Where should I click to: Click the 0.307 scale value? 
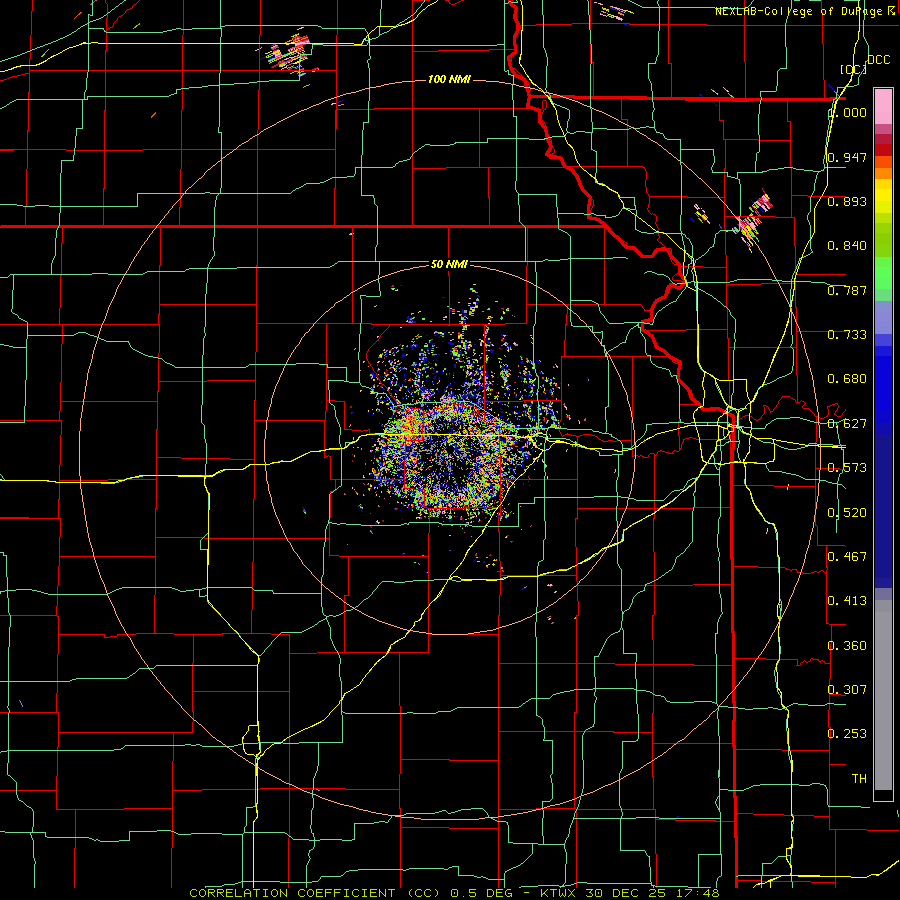(x=847, y=689)
